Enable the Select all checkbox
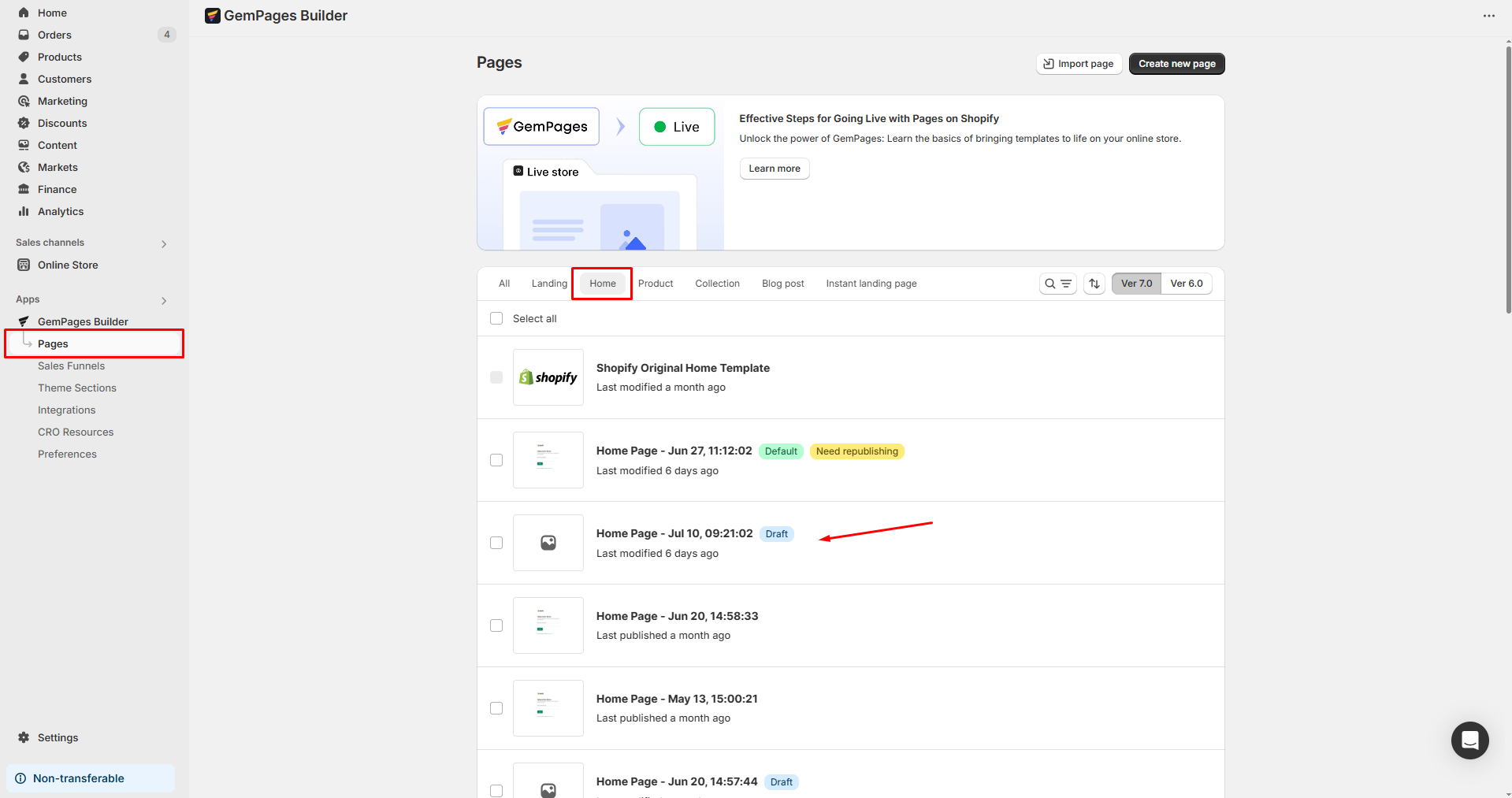The width and height of the screenshot is (1512, 798). pos(496,318)
